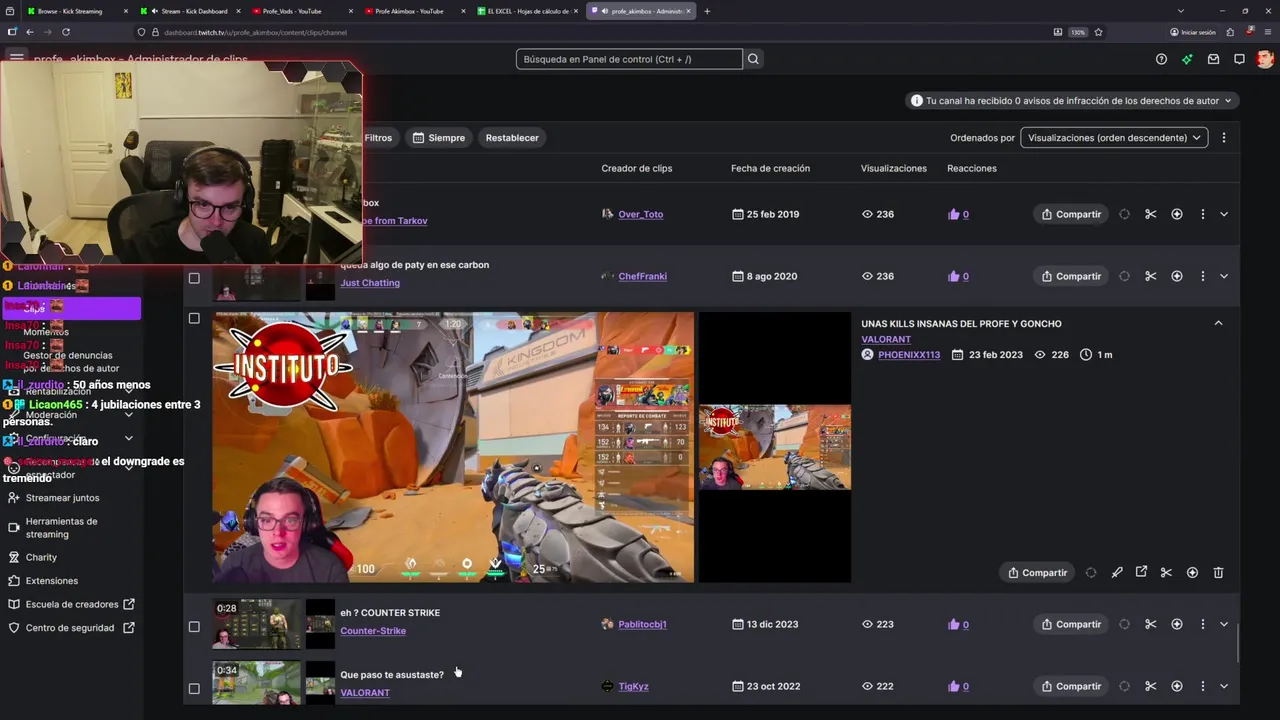The height and width of the screenshot is (720, 1280).
Task: Collapse the expanded 'UNAS KILLS INSANAS' clip
Action: [1218, 323]
